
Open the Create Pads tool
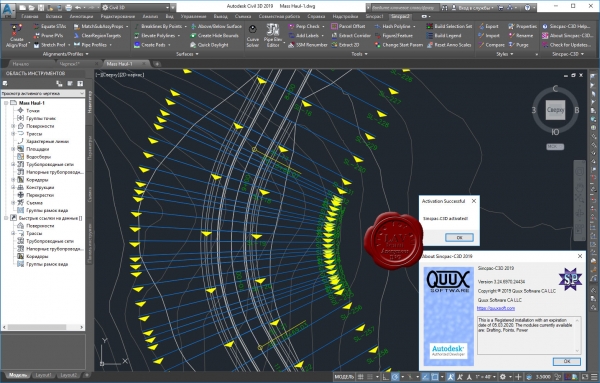[x=152, y=45]
